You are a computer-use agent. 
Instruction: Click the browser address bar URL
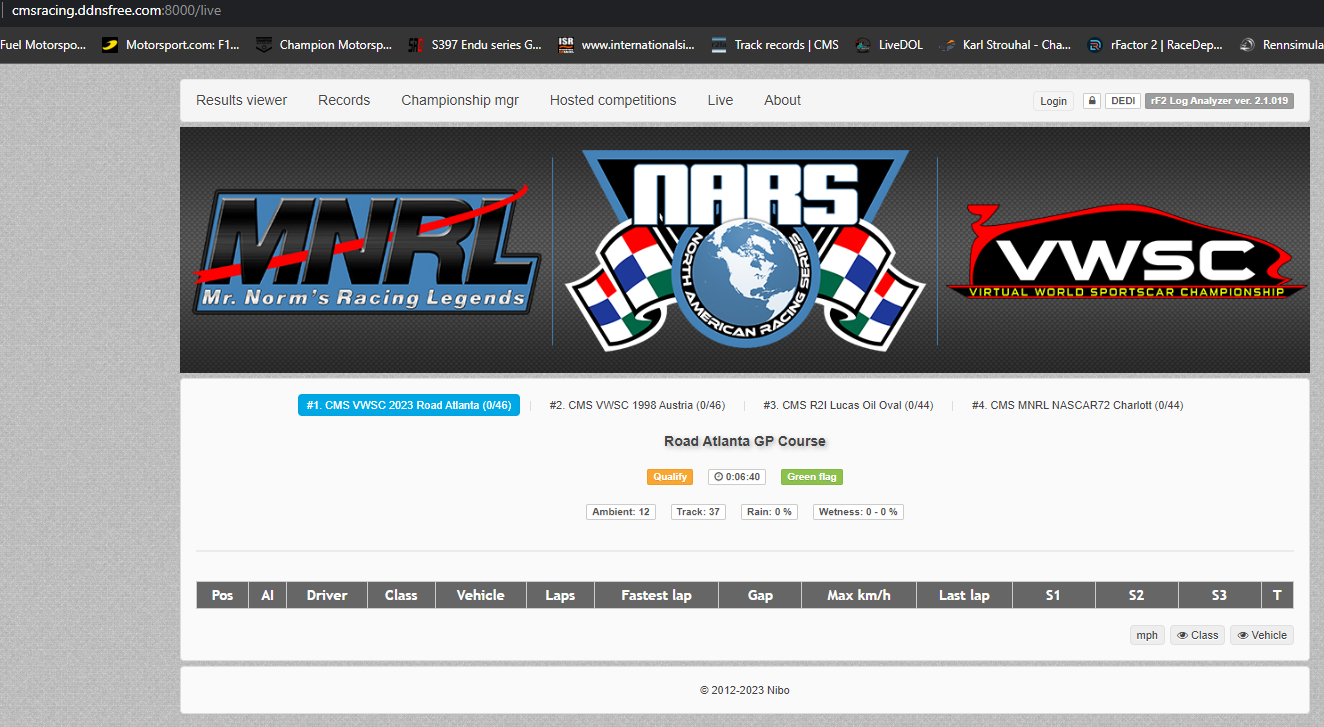[117, 11]
